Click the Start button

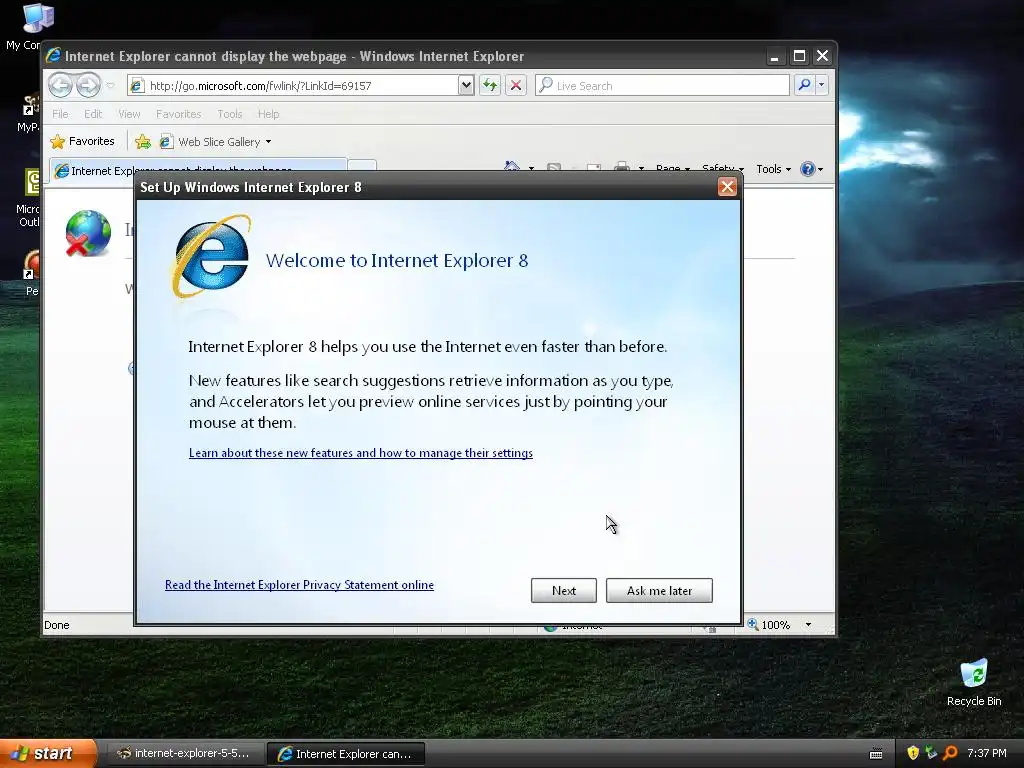click(x=48, y=753)
